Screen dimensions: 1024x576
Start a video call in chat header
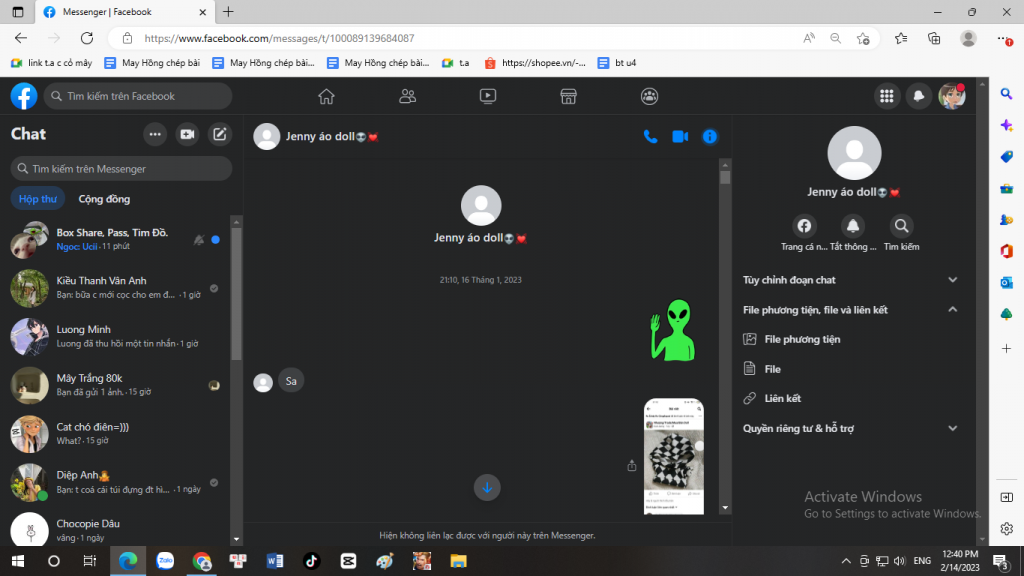(x=680, y=137)
